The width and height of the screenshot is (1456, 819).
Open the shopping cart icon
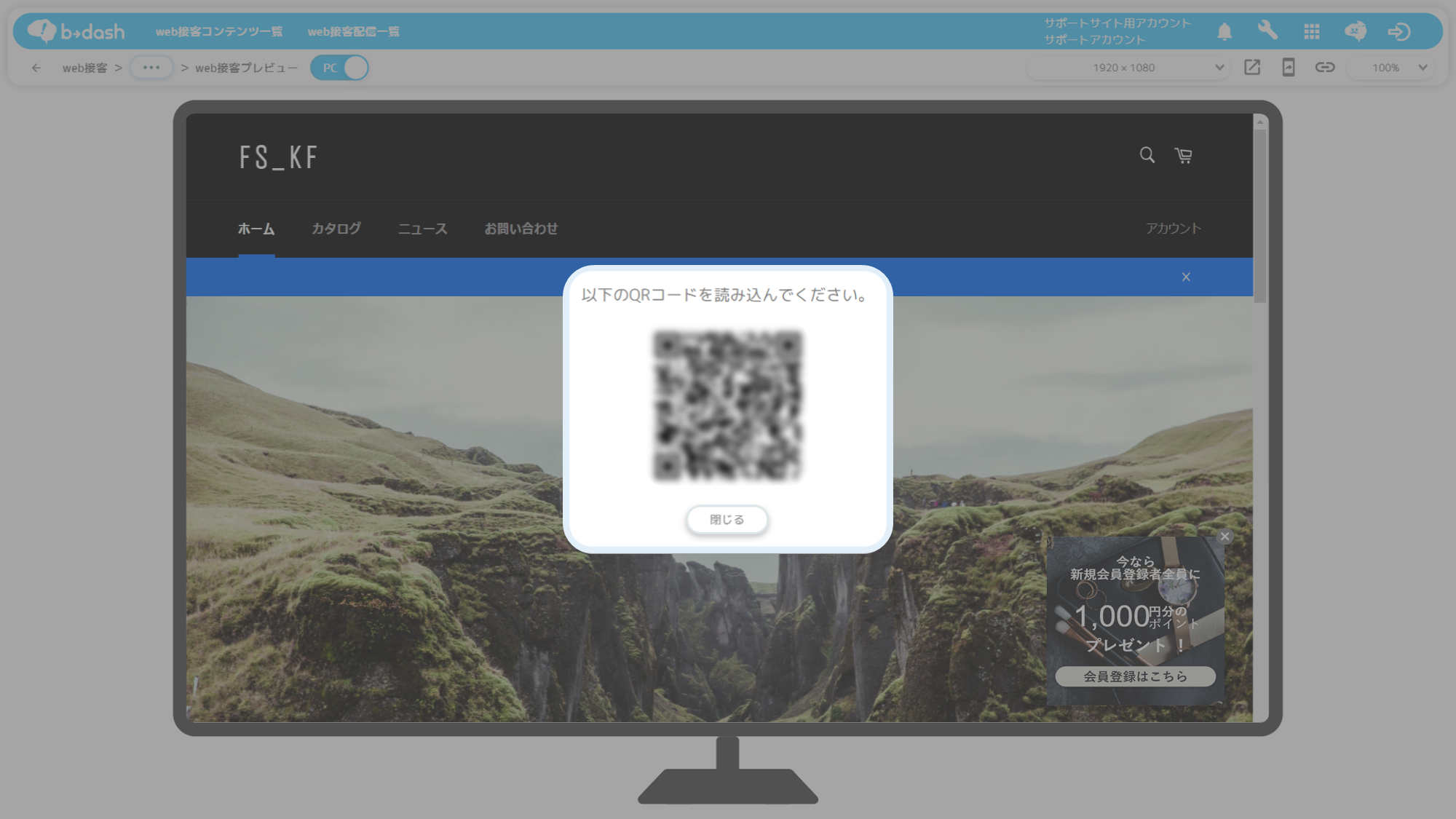[1184, 155]
